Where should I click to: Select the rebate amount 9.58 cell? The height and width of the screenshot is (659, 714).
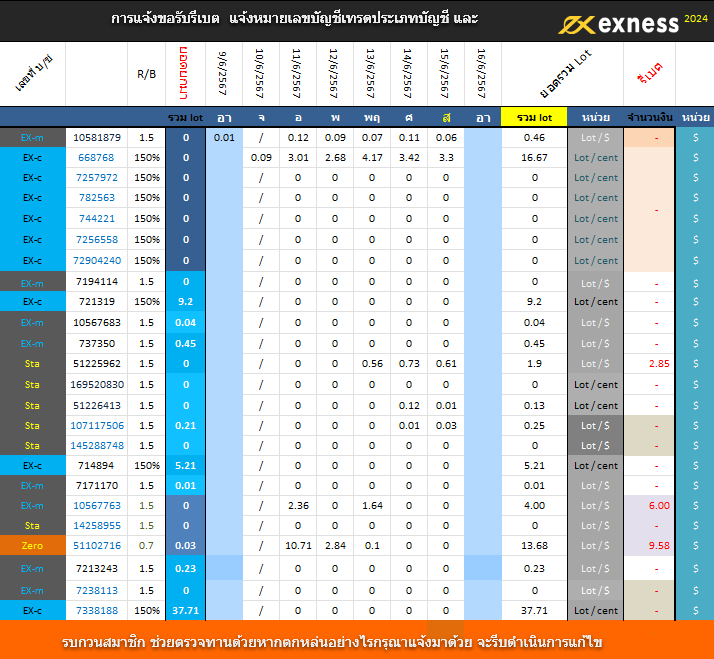pos(658,546)
